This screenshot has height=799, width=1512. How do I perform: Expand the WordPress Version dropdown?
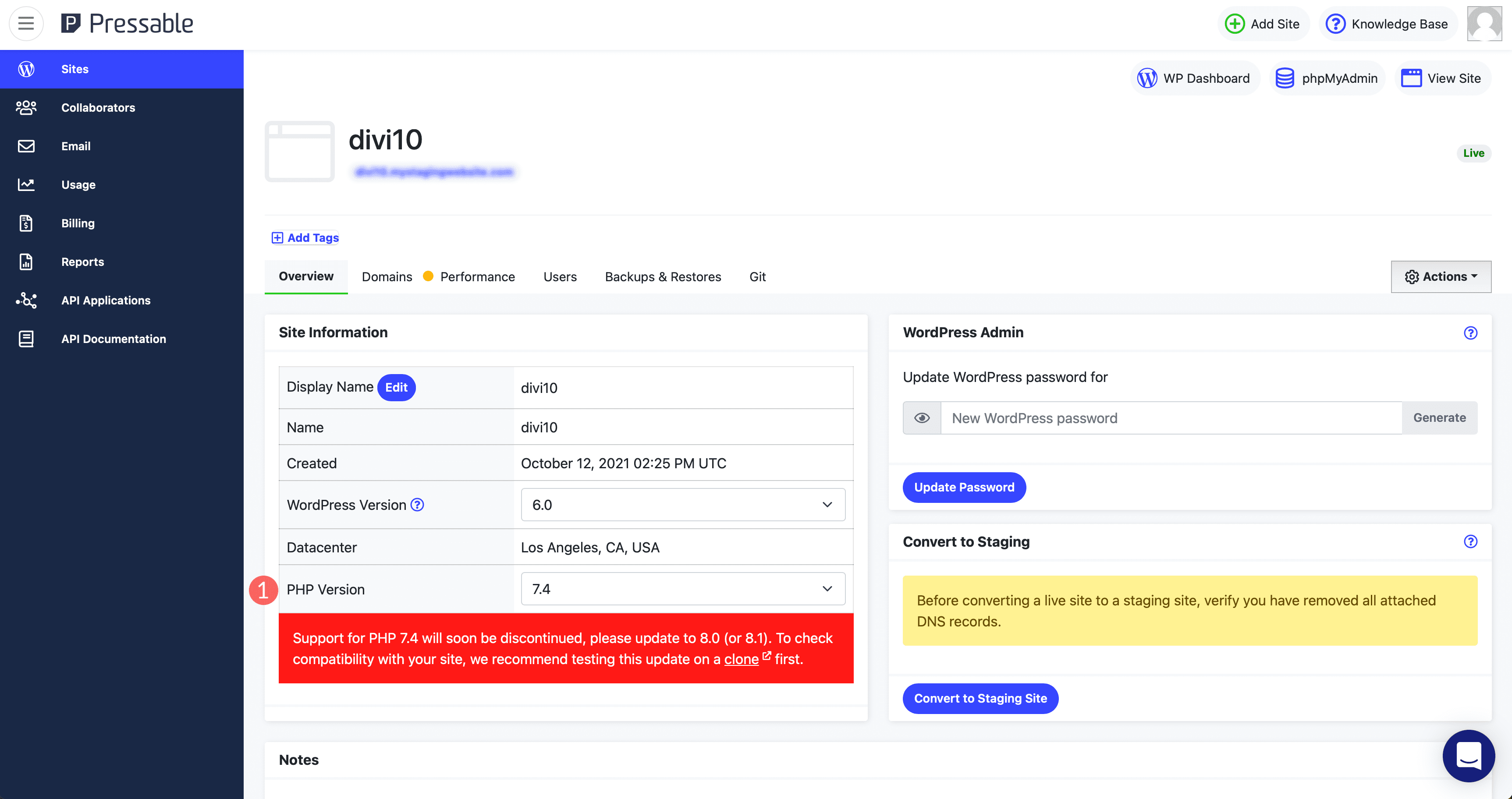[683, 505]
